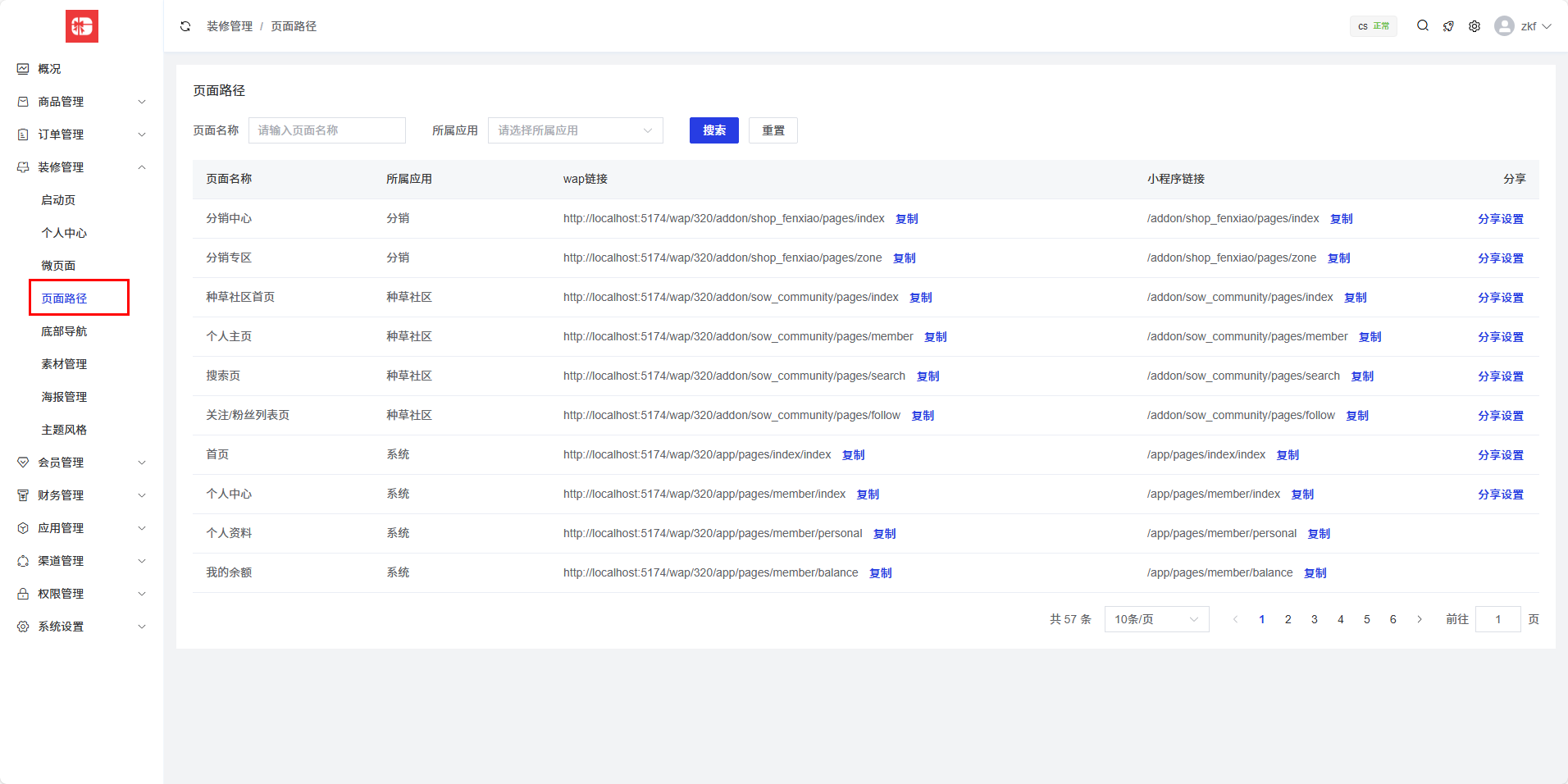
Task: Copy the wap link for 分销中心
Action: (906, 219)
